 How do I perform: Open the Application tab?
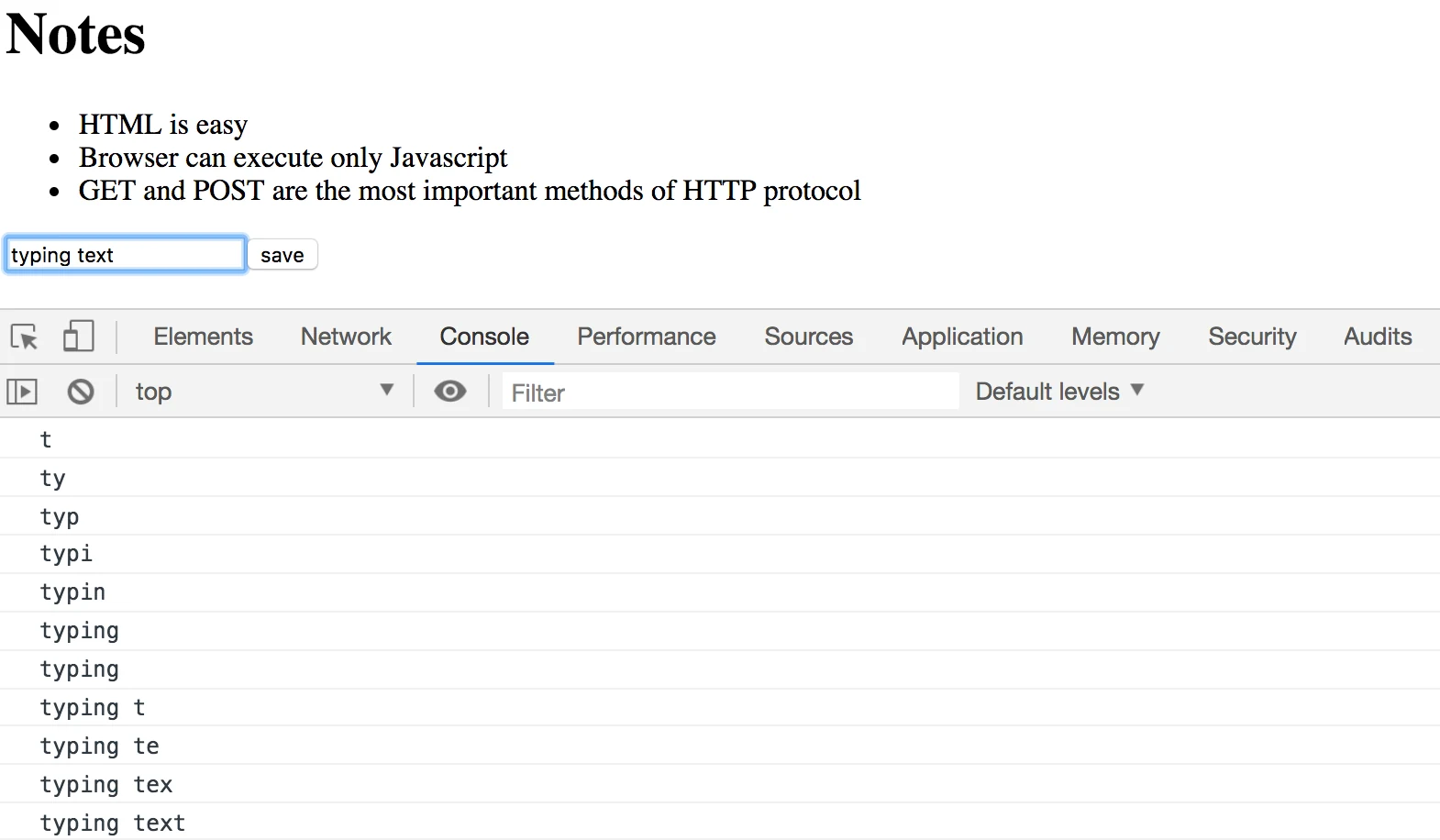[x=962, y=337]
